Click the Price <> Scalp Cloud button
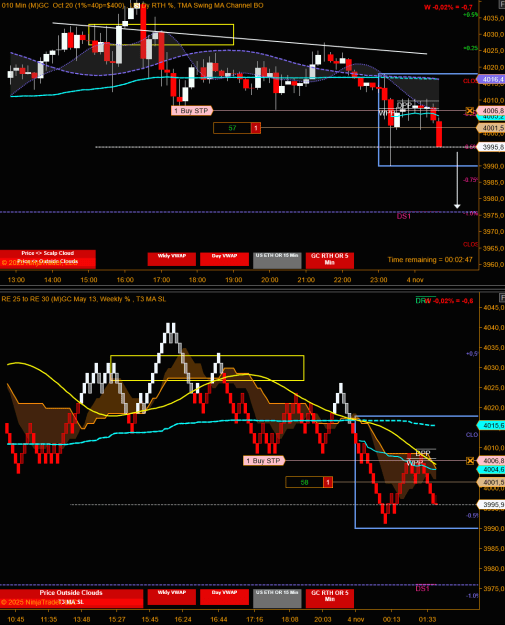The image size is (505, 625). coord(48,253)
